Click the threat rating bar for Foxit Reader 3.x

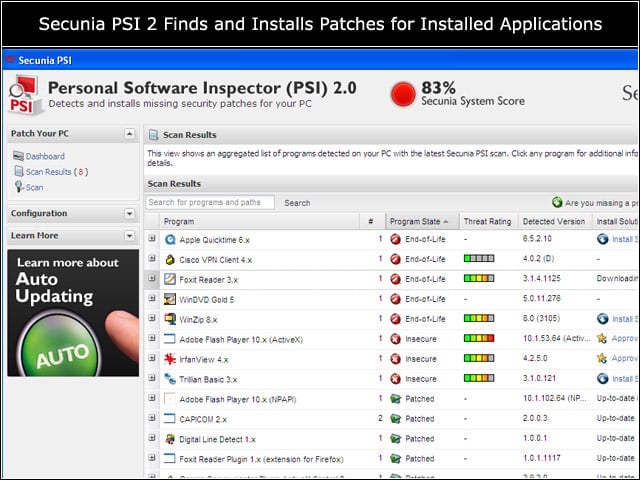click(x=479, y=278)
